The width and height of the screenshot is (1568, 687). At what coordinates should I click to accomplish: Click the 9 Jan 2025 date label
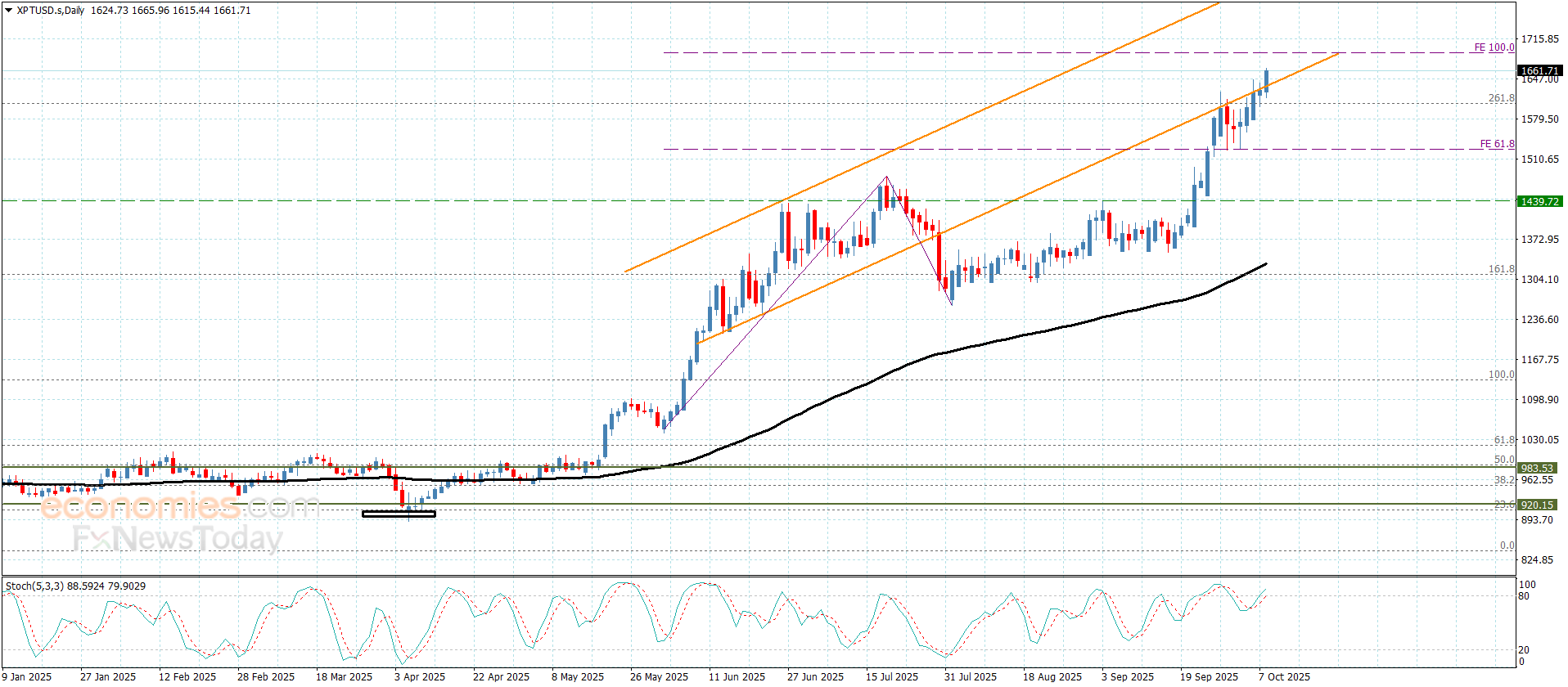point(27,676)
